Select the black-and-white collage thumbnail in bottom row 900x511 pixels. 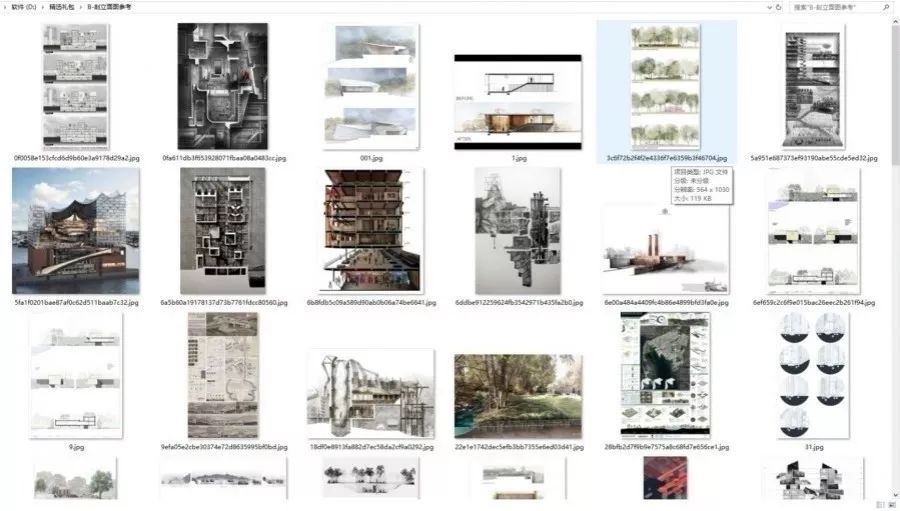(813, 478)
